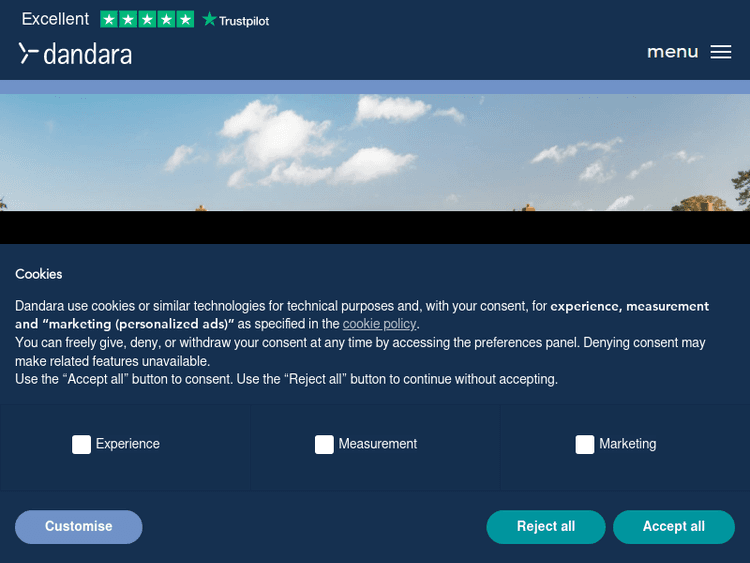750x563 pixels.
Task: Click the dandara logo symbol
Action: tap(28, 54)
